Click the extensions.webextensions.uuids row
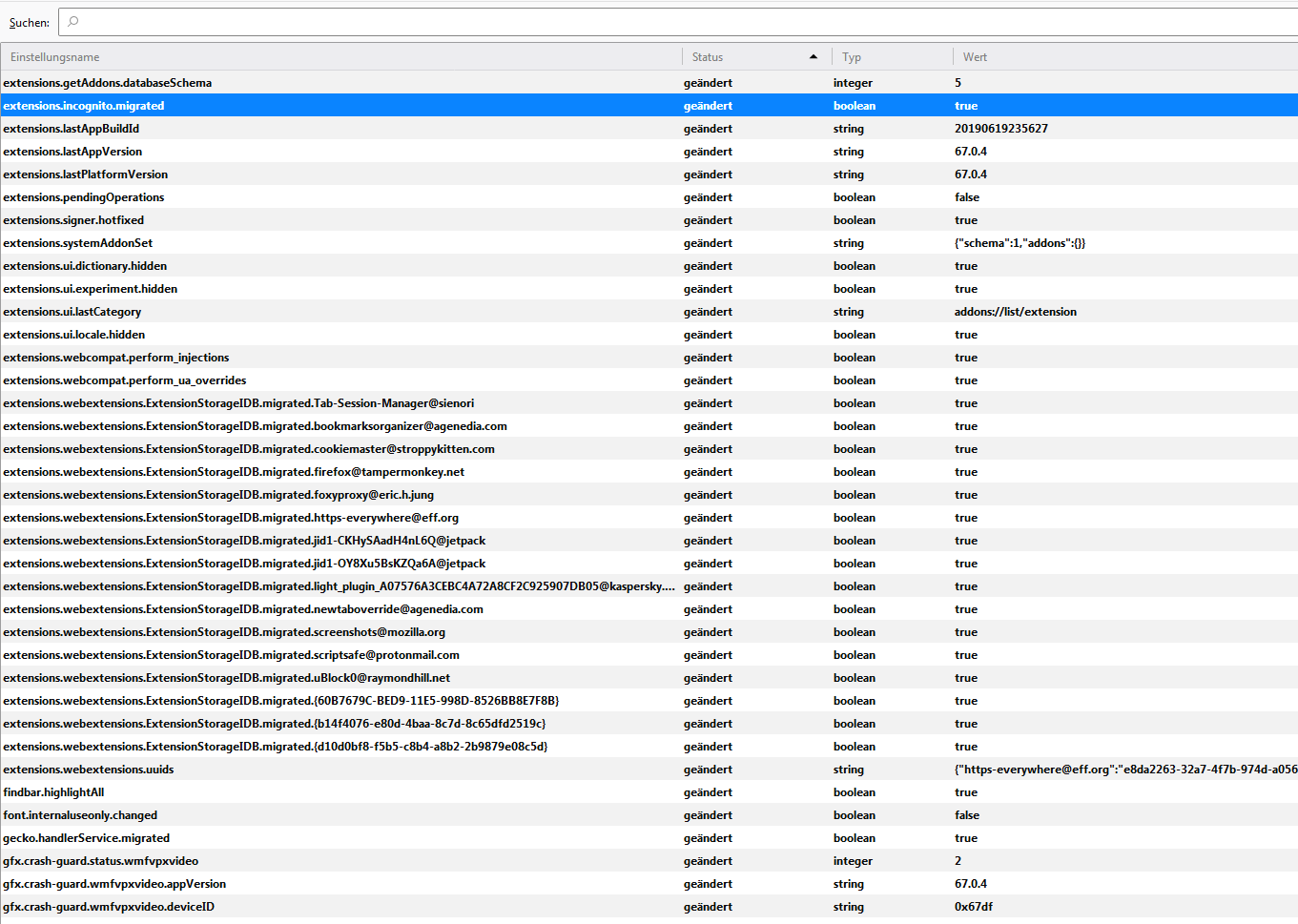The height and width of the screenshot is (924, 1298). 89,770
